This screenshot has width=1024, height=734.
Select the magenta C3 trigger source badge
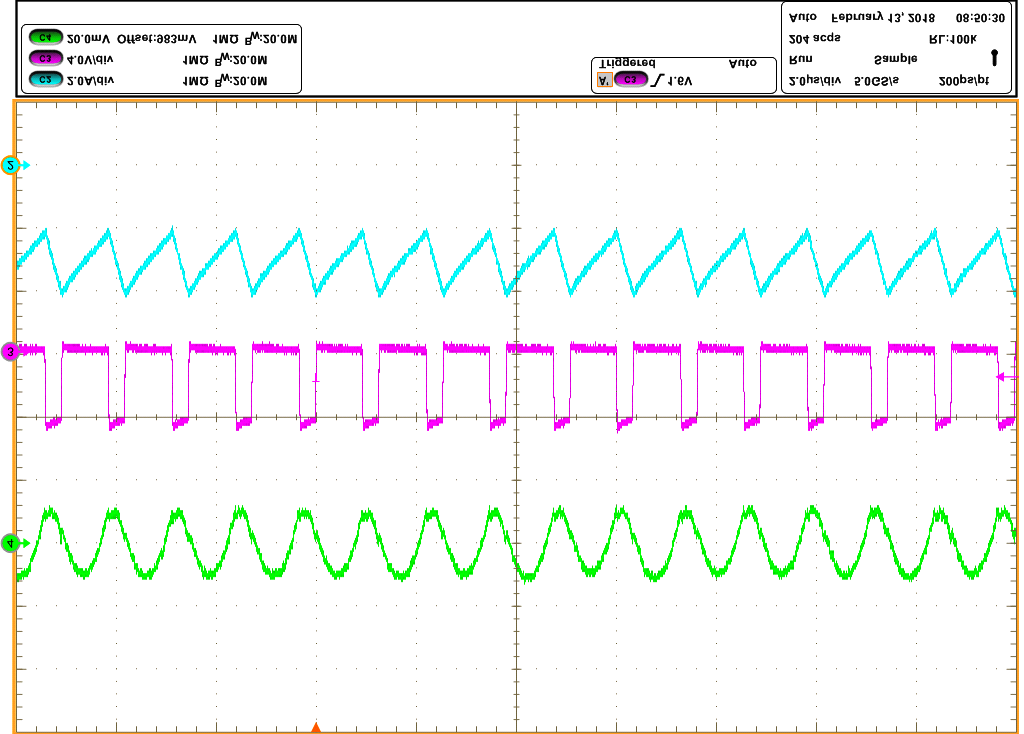(630, 80)
